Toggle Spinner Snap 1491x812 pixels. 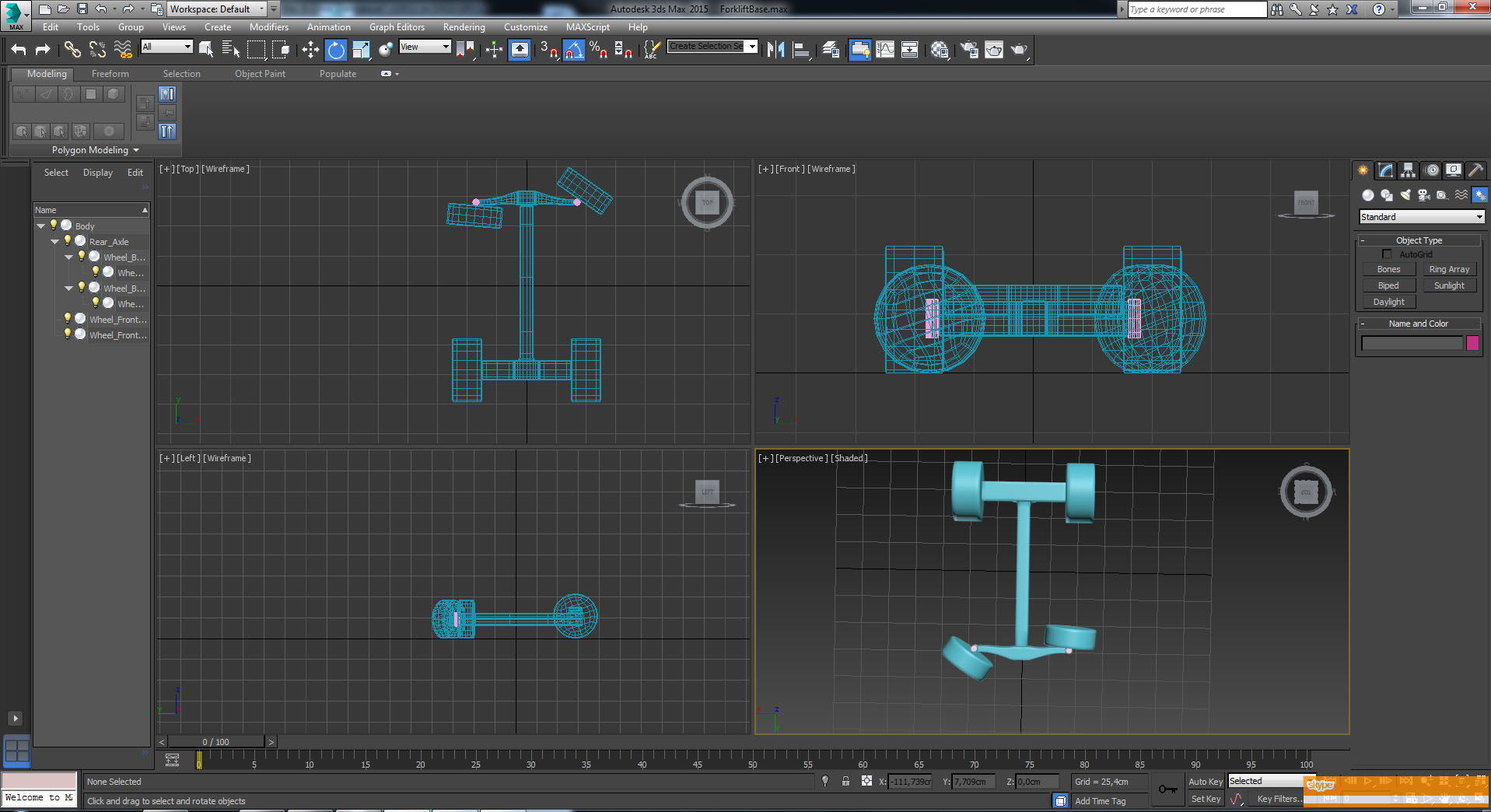click(623, 50)
